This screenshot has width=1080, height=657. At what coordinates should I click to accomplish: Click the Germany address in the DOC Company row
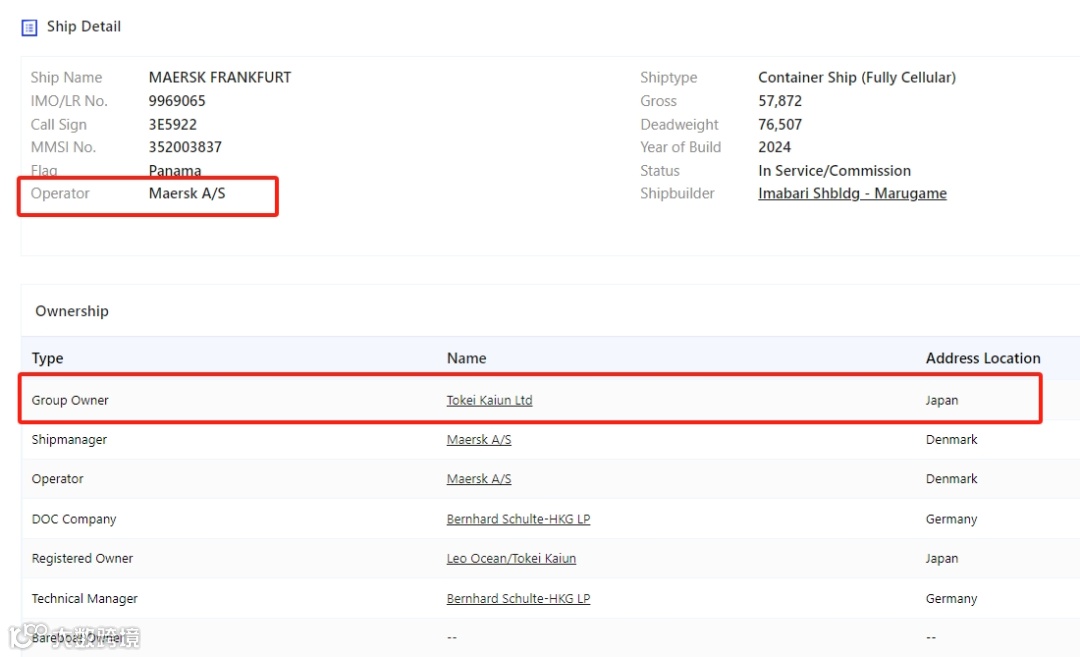click(951, 519)
